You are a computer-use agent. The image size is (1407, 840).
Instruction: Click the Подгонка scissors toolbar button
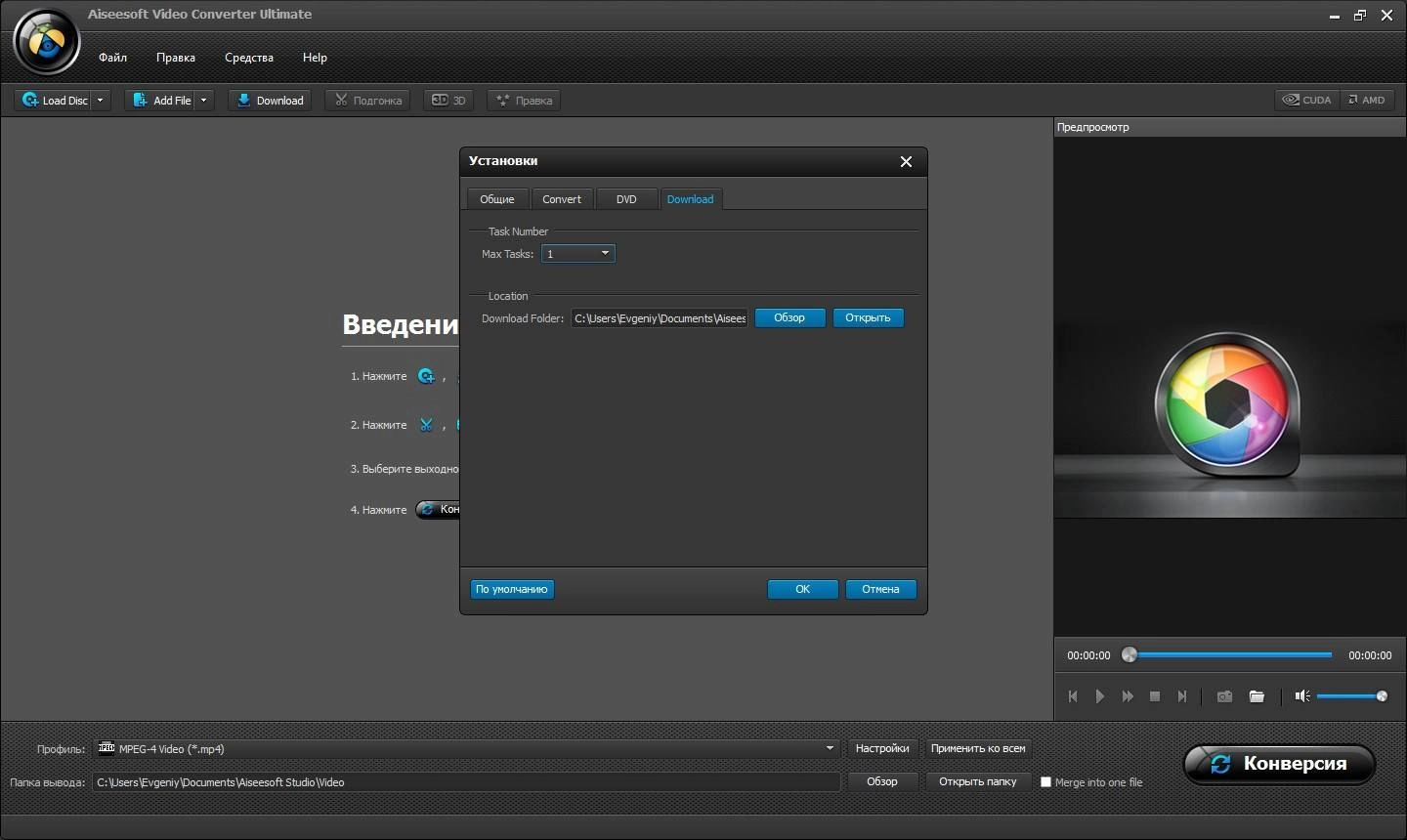tap(368, 100)
